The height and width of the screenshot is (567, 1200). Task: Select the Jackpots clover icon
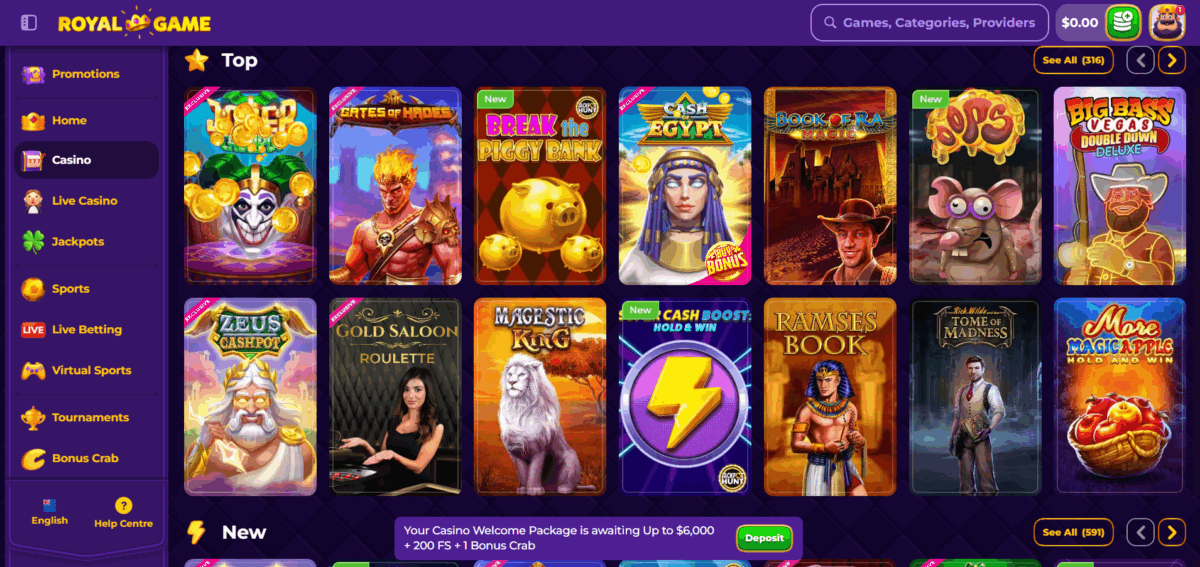coord(33,242)
